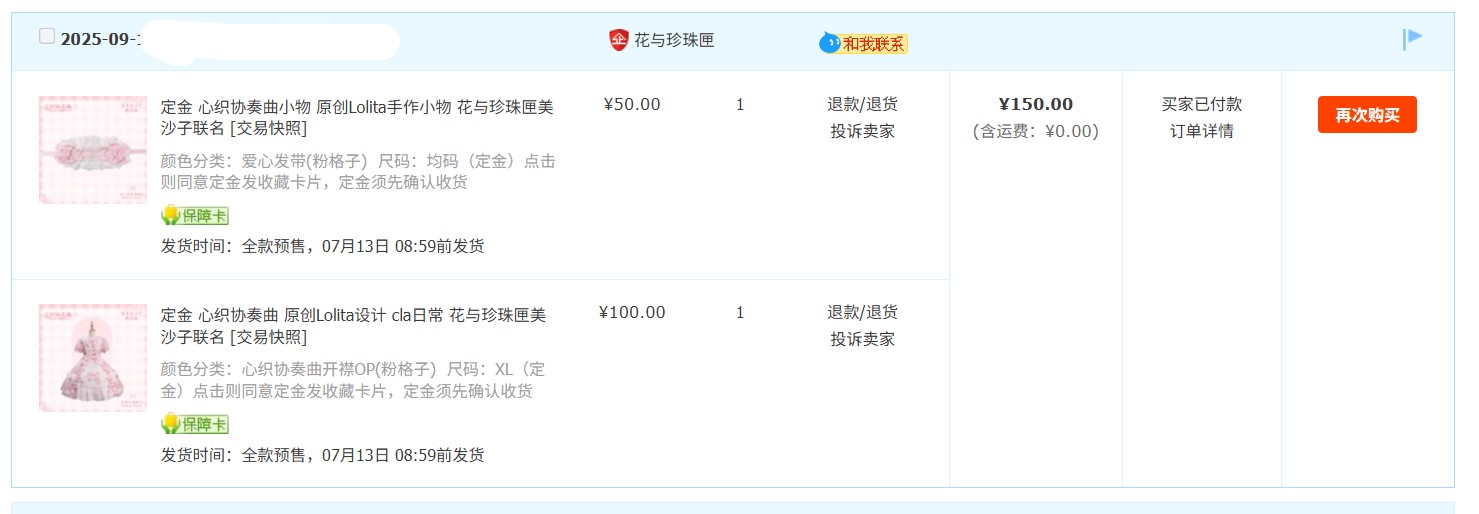This screenshot has width=1479, height=514.
Task: Request 退款/退货 for the ¥50.00 item
Action: point(862,104)
